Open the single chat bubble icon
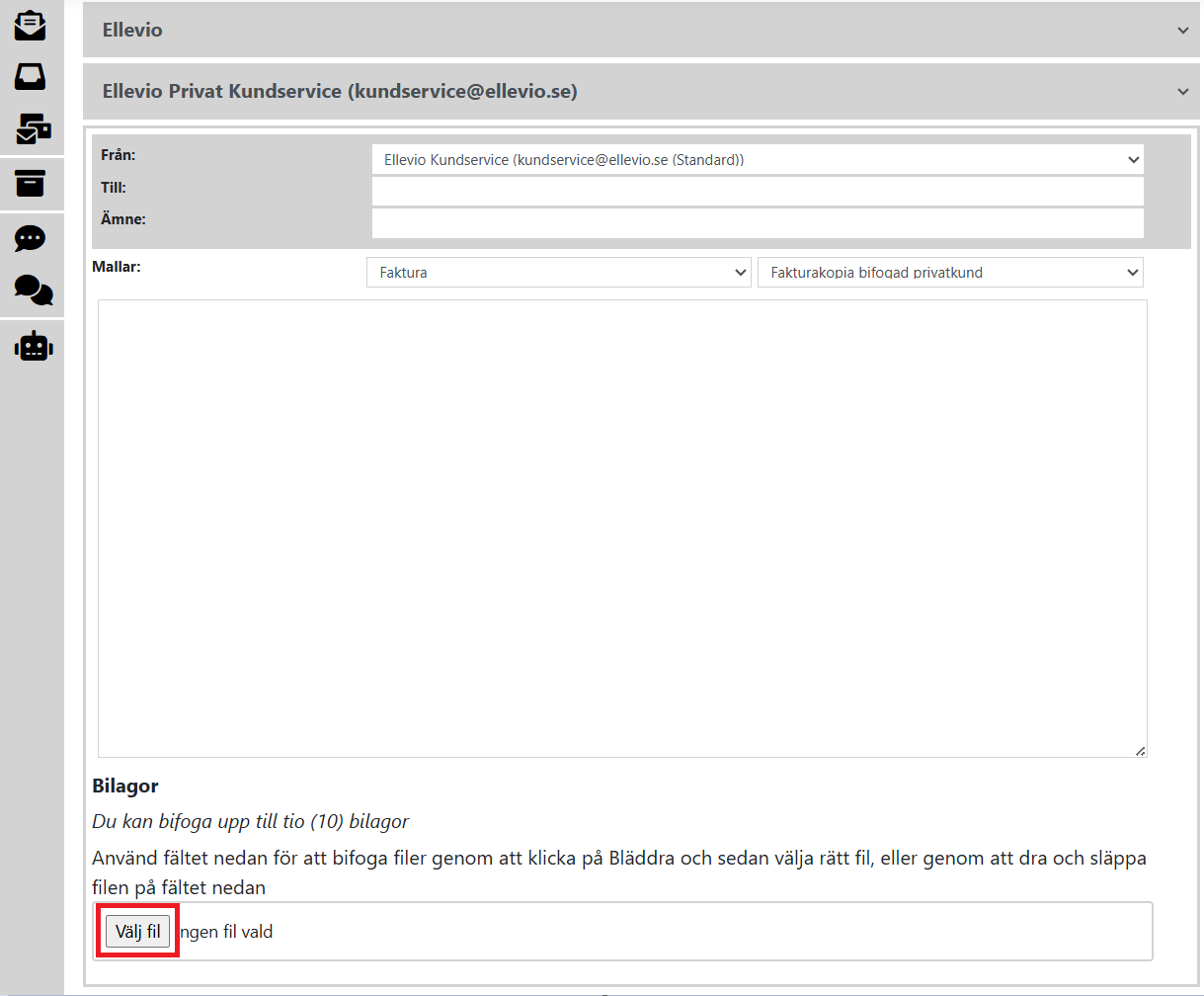This screenshot has width=1204, height=996. 31,238
